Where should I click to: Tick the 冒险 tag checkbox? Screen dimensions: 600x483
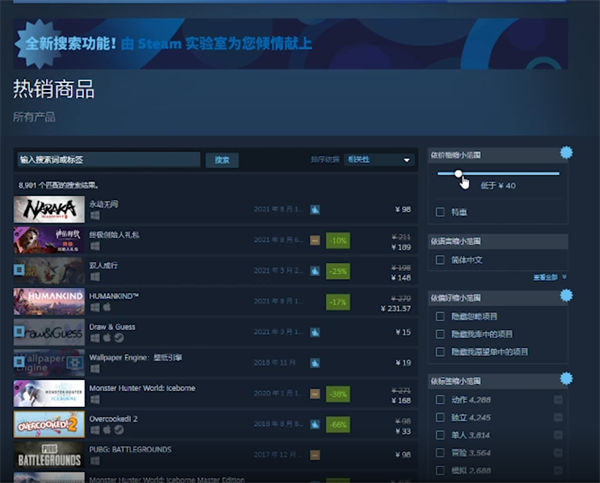(440, 453)
